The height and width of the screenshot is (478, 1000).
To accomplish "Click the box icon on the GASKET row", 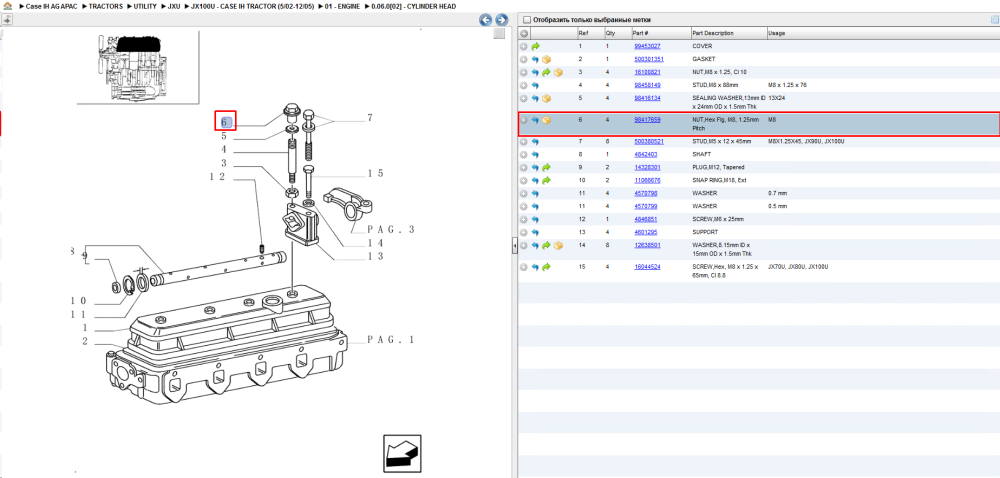I will (x=547, y=59).
